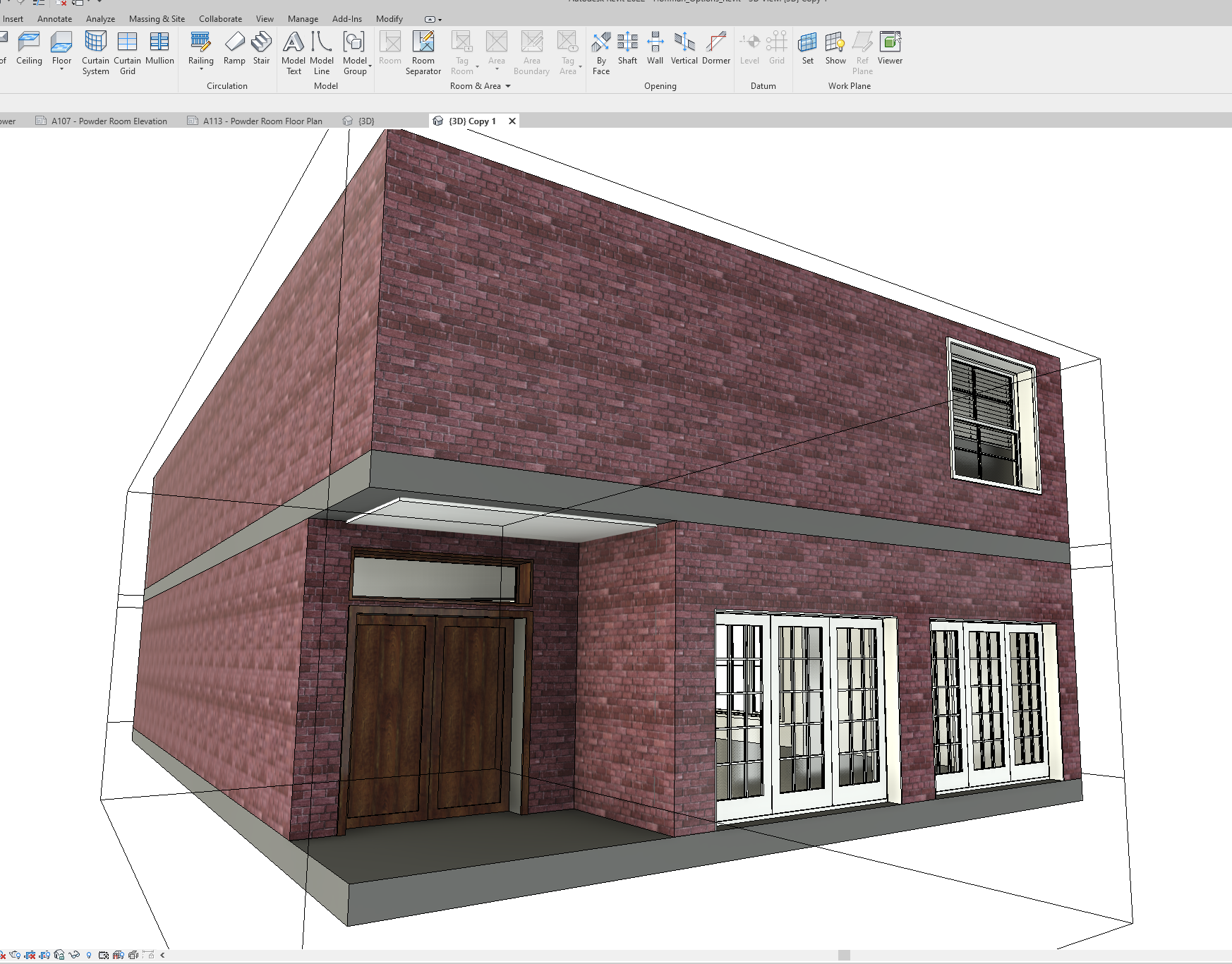
Task: Open Temporary View Properties in status bar
Action: [104, 955]
